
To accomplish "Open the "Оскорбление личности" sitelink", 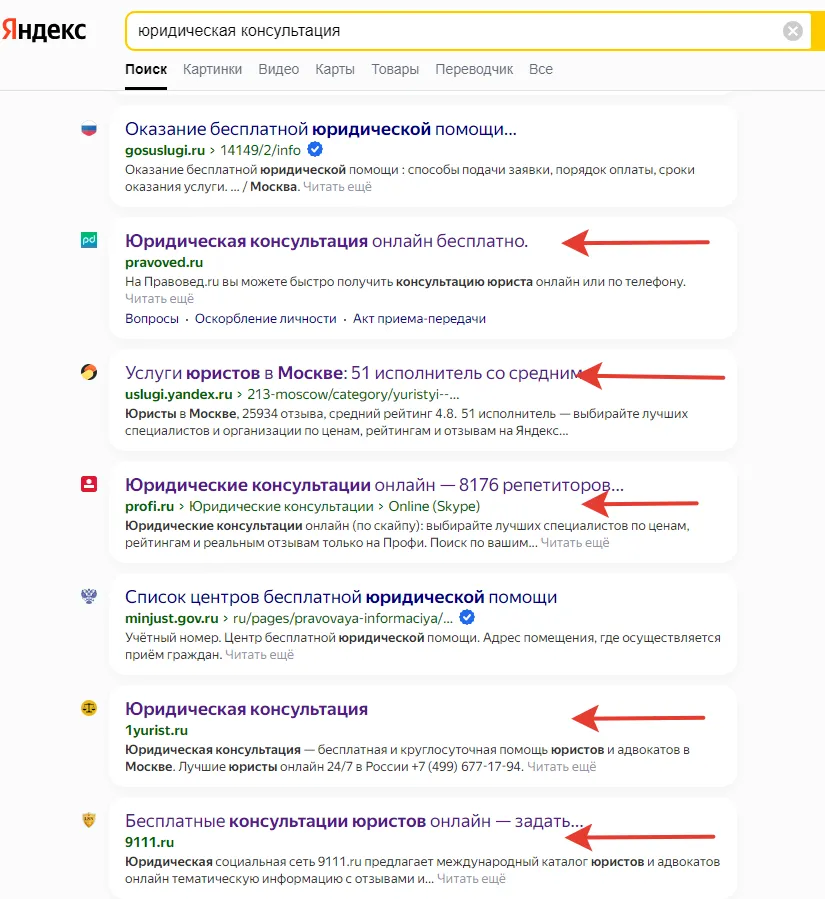I will 265,319.
